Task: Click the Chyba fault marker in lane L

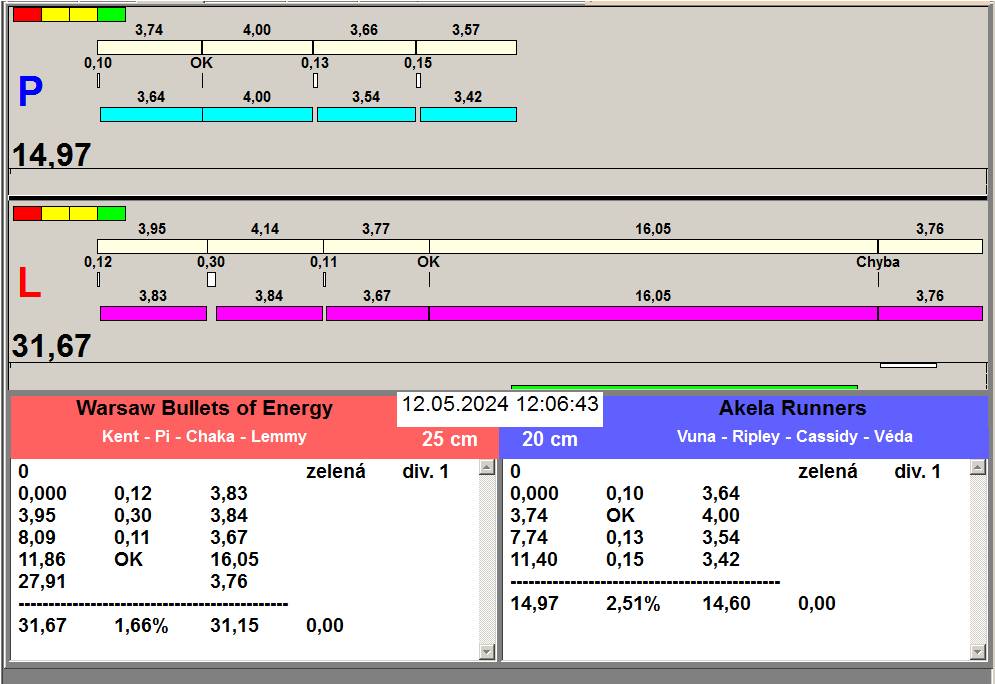Action: [x=877, y=262]
